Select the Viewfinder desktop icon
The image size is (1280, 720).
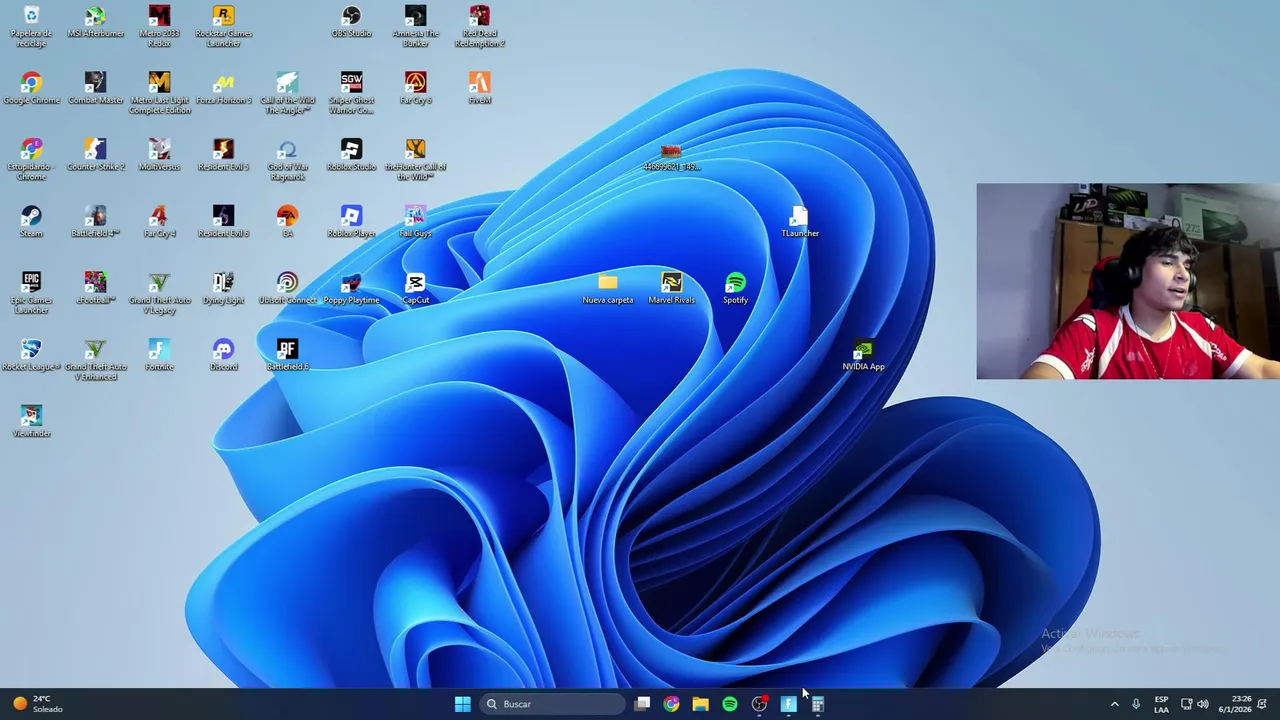31,421
